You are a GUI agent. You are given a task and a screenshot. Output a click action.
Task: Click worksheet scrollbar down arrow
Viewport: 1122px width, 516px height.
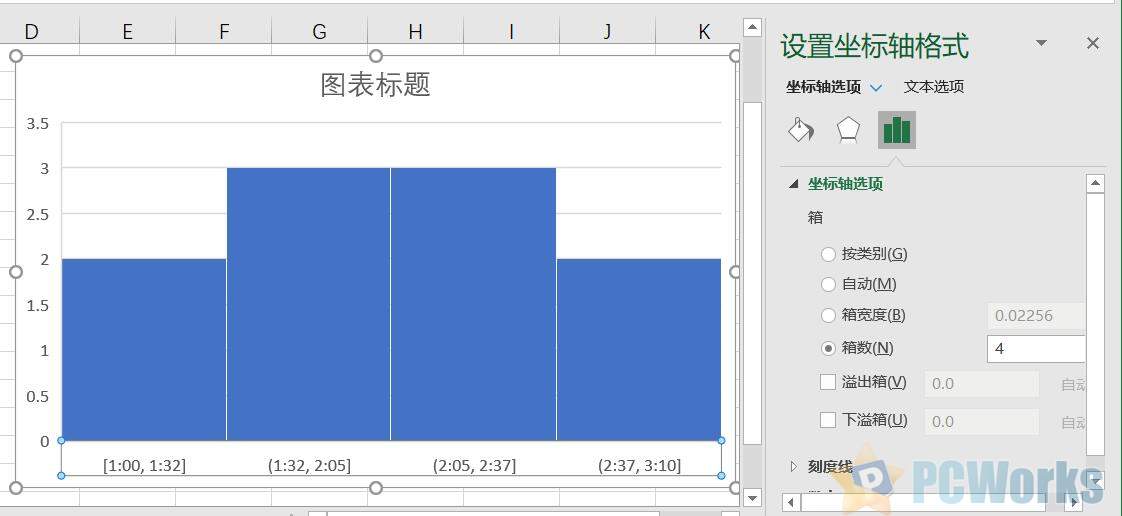click(752, 497)
